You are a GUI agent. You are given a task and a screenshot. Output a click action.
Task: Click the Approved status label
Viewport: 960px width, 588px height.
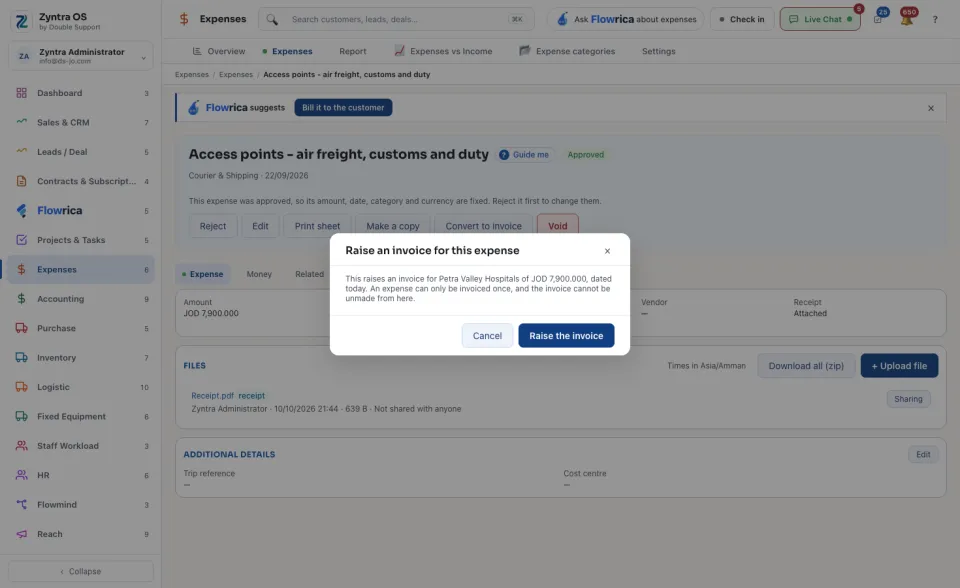pos(585,155)
